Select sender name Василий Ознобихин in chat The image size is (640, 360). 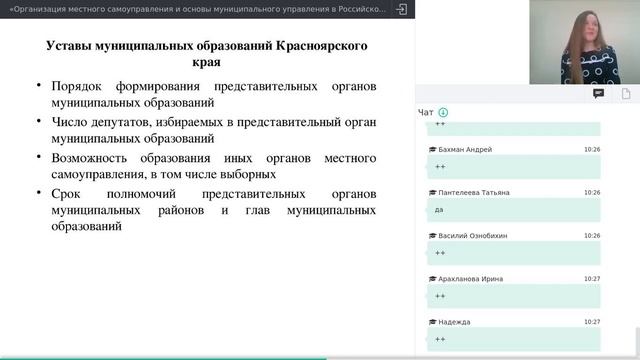point(473,236)
